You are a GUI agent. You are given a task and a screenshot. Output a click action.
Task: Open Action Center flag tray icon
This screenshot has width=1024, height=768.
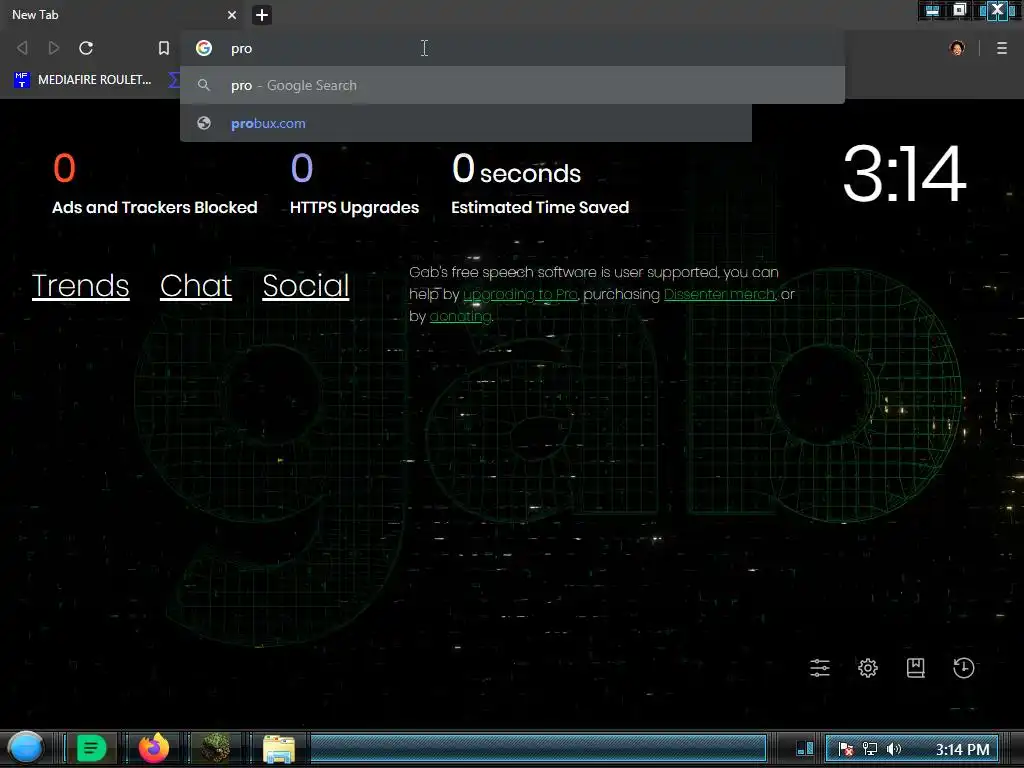point(846,749)
